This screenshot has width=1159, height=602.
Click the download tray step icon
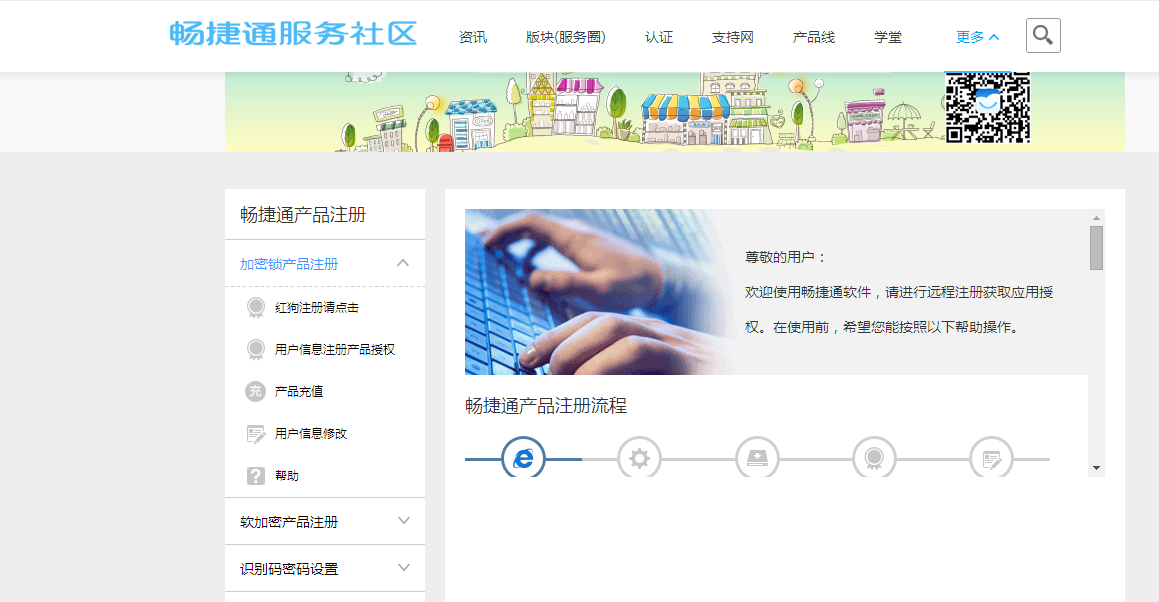point(757,459)
